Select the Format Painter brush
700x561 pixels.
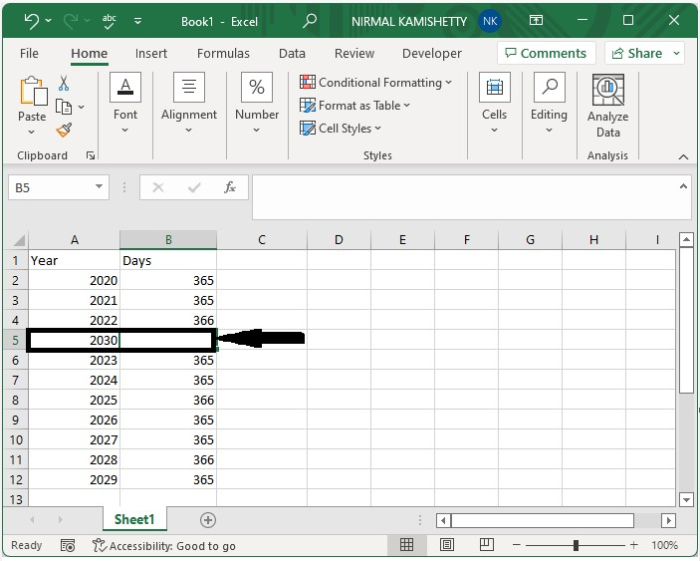pos(64,130)
